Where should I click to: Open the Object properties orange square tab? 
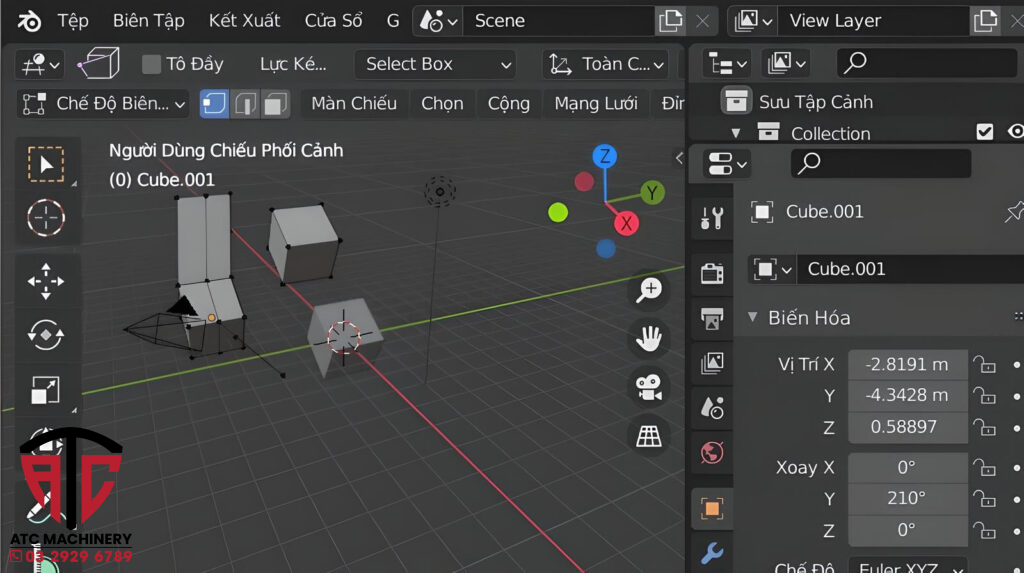(x=712, y=508)
